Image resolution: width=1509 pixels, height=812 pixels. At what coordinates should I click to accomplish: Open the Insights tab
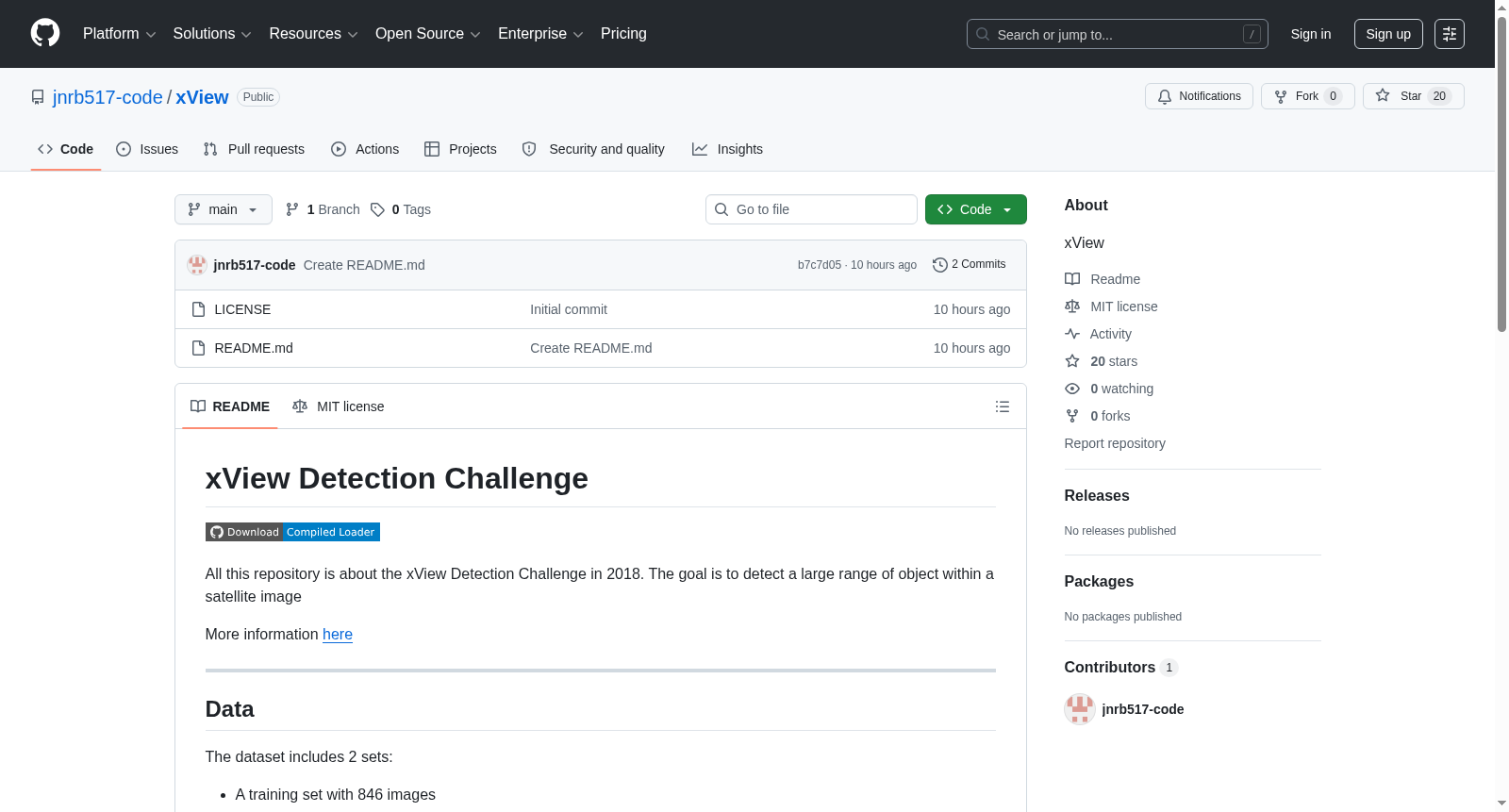[727, 149]
